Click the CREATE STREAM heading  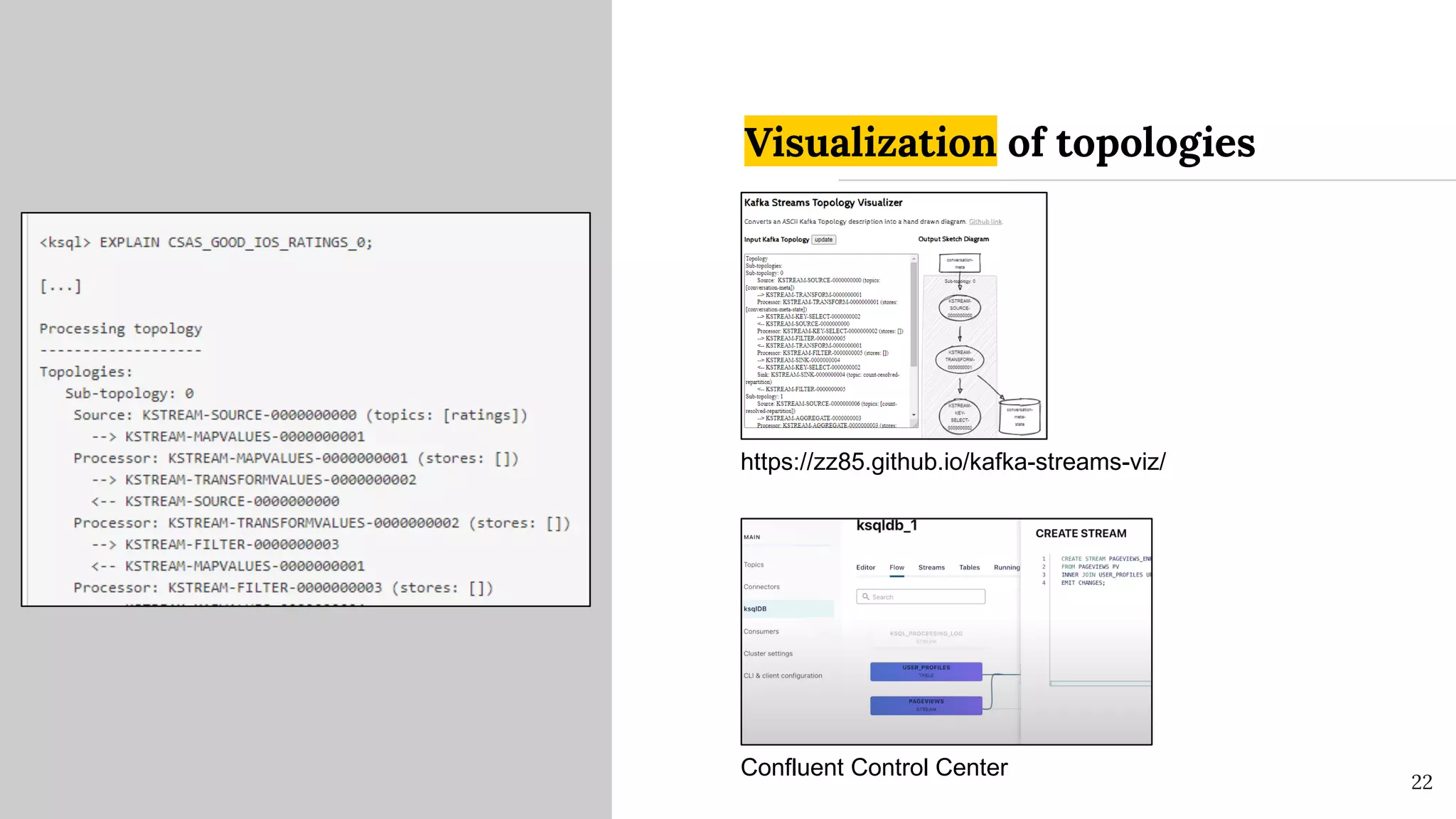click(x=1081, y=533)
